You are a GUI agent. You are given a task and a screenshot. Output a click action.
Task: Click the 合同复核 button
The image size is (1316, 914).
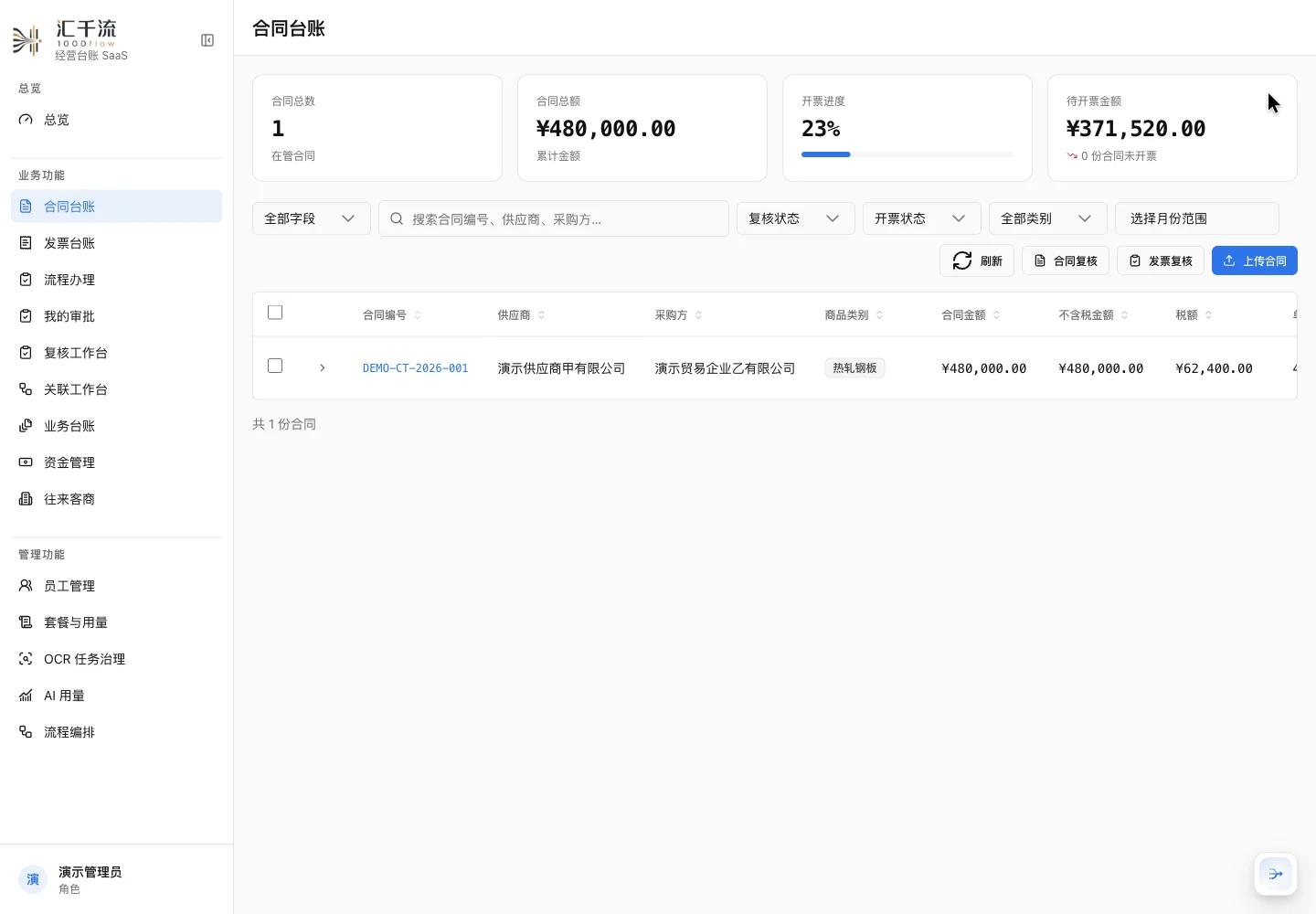(x=1066, y=260)
